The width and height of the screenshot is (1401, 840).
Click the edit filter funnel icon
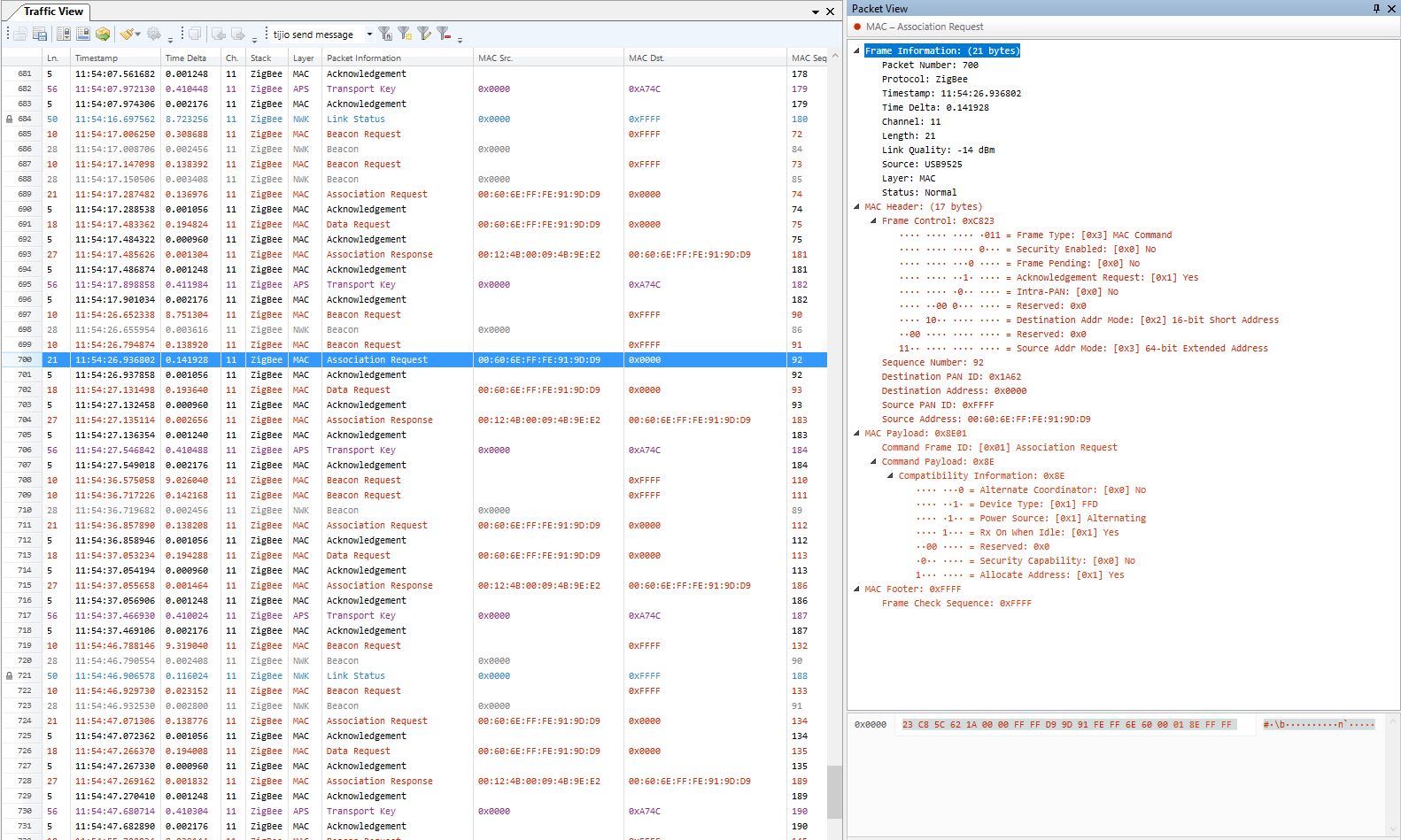pos(424,34)
